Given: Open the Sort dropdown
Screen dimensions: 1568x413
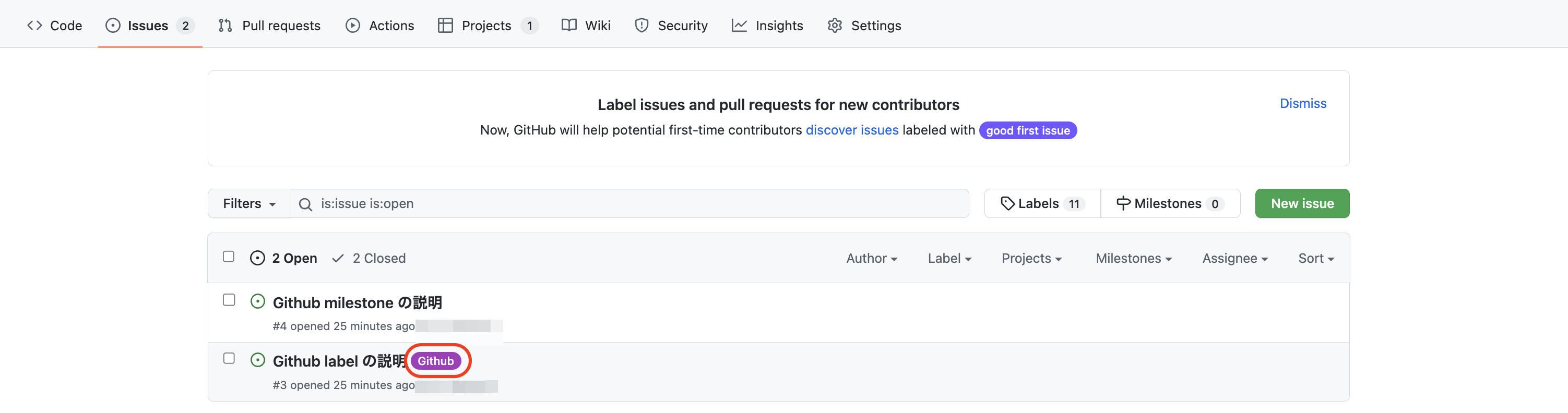Looking at the screenshot, I should point(1315,259).
